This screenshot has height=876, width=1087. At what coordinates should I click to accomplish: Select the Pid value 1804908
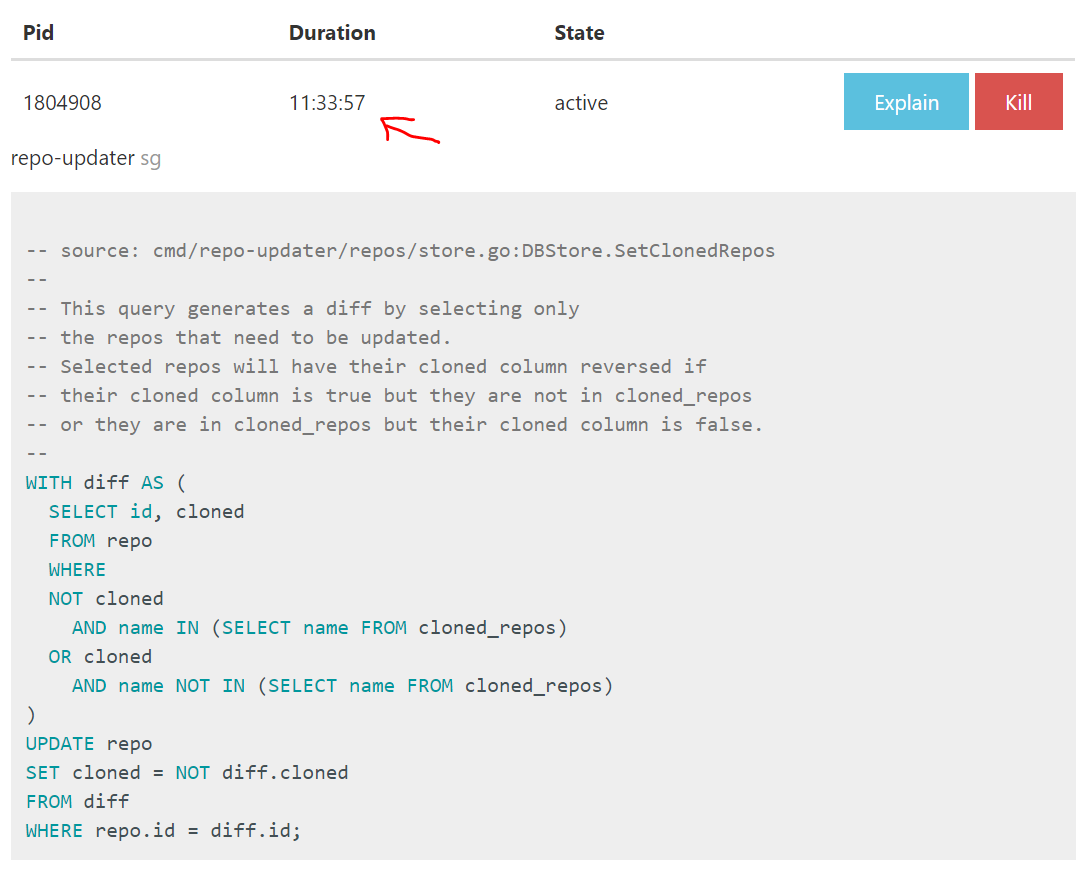point(62,103)
